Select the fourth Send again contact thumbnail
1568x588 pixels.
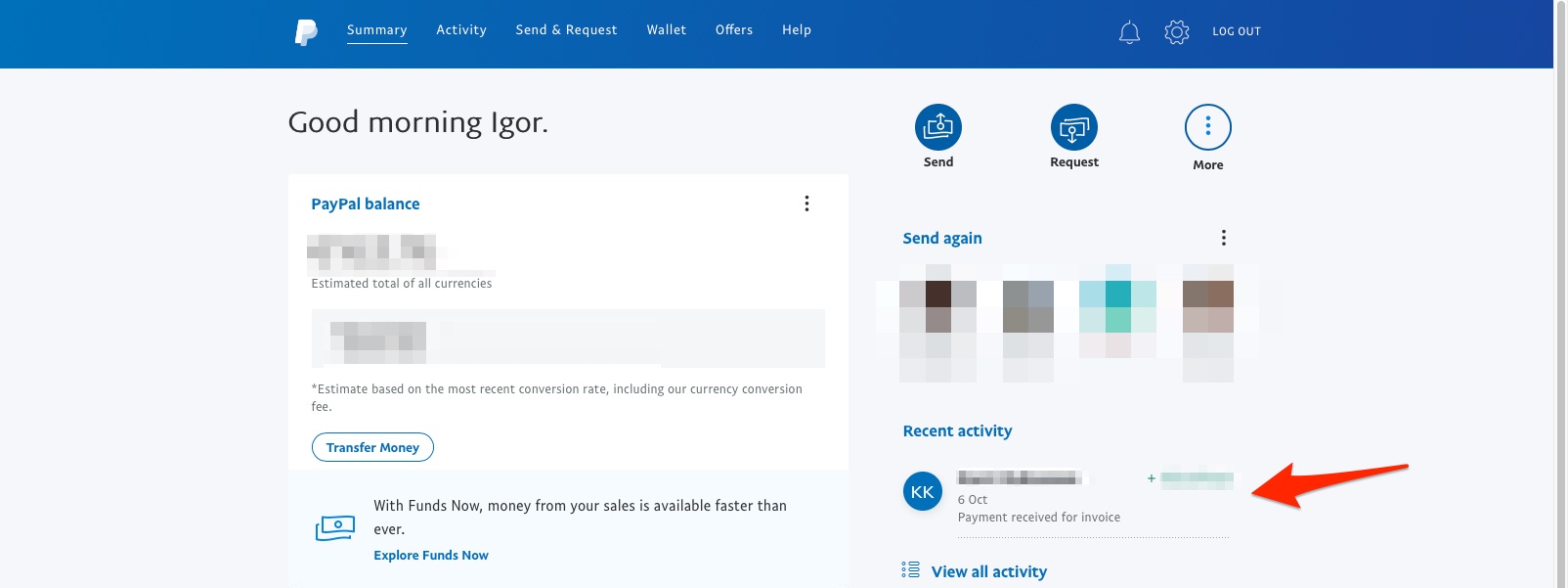pyautogui.click(x=1208, y=322)
